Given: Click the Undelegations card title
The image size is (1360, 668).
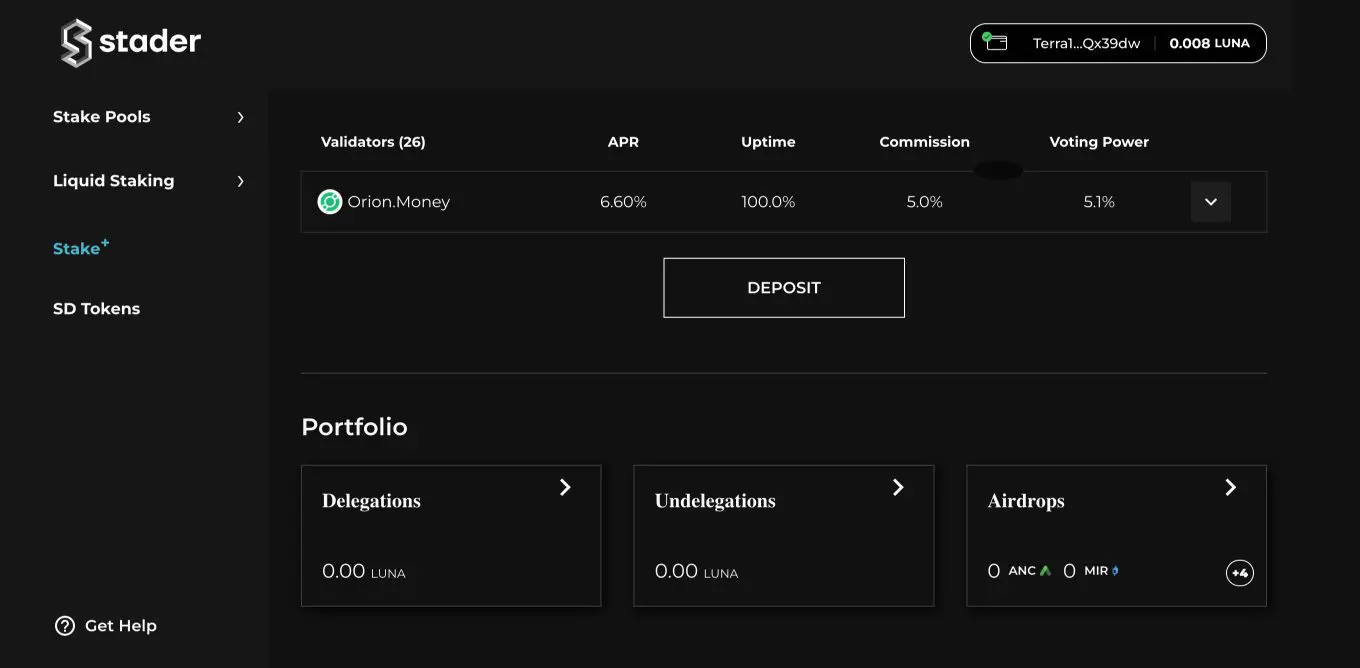Looking at the screenshot, I should 715,501.
